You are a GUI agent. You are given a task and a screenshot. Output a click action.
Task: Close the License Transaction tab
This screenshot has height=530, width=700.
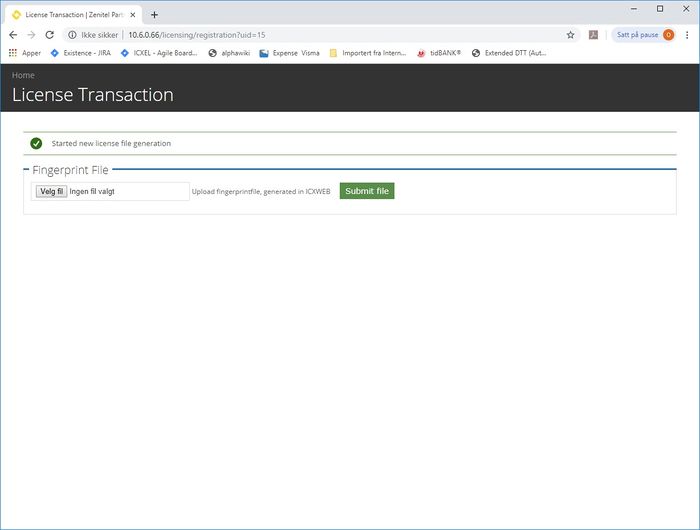click(133, 15)
